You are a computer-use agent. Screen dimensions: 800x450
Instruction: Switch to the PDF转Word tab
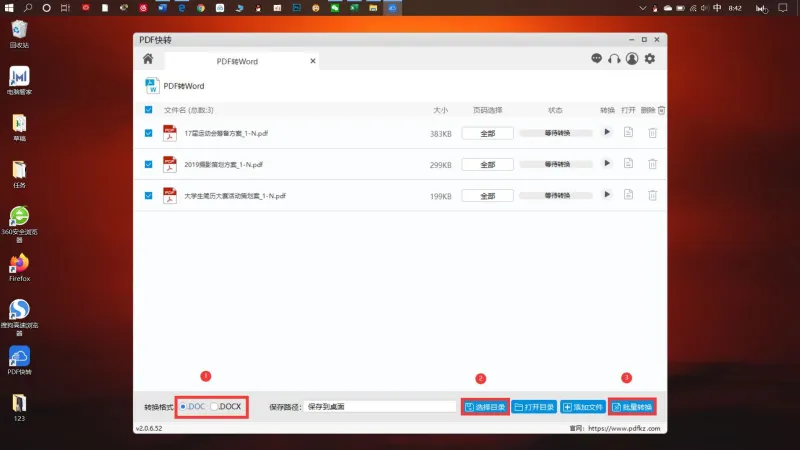(x=237, y=61)
